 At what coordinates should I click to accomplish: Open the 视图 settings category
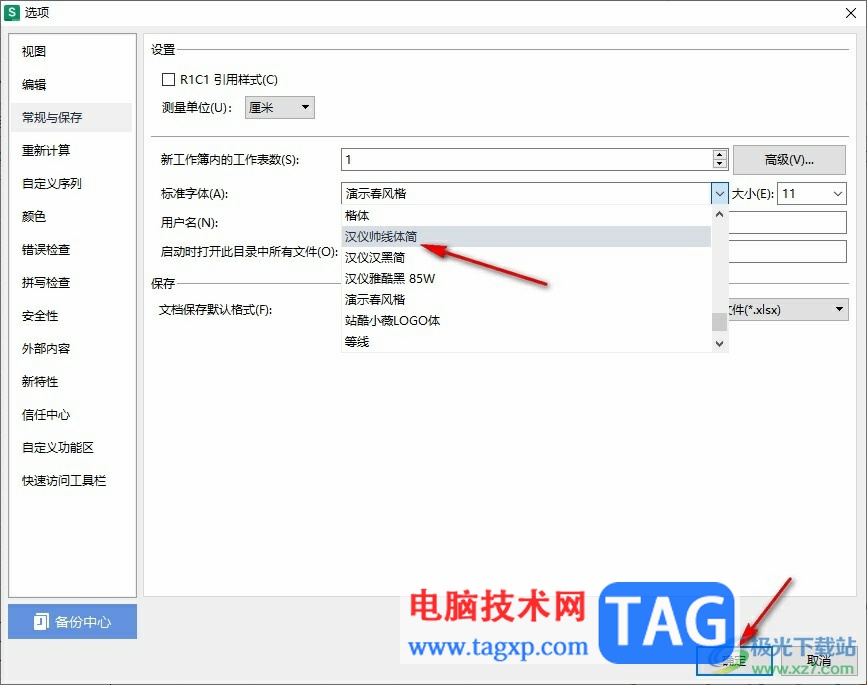coord(34,51)
